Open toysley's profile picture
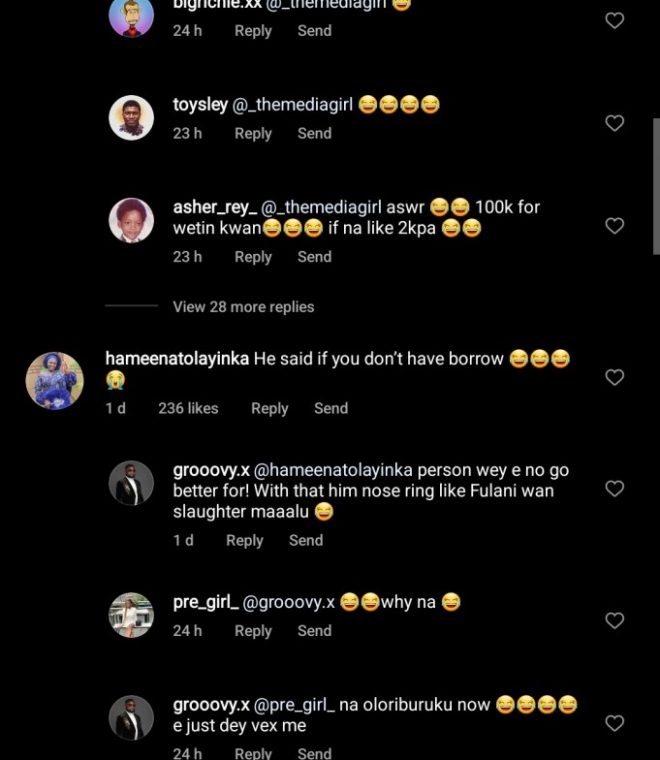Viewport: 660px width, 760px height. [131, 118]
